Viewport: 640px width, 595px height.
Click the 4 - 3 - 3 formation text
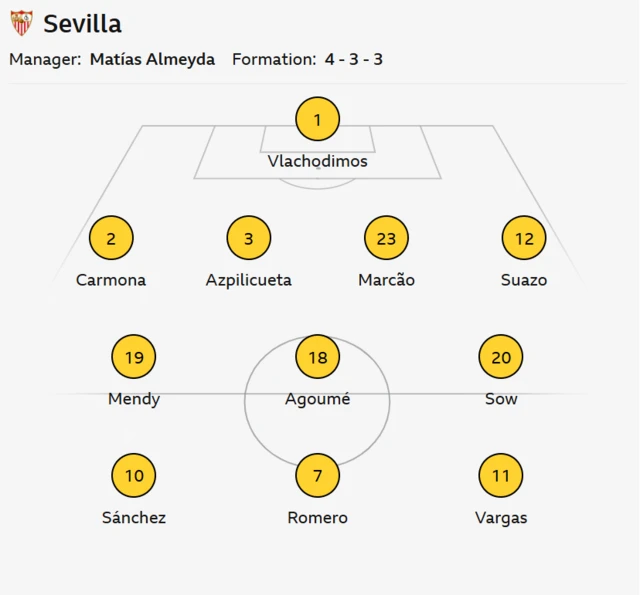click(353, 60)
